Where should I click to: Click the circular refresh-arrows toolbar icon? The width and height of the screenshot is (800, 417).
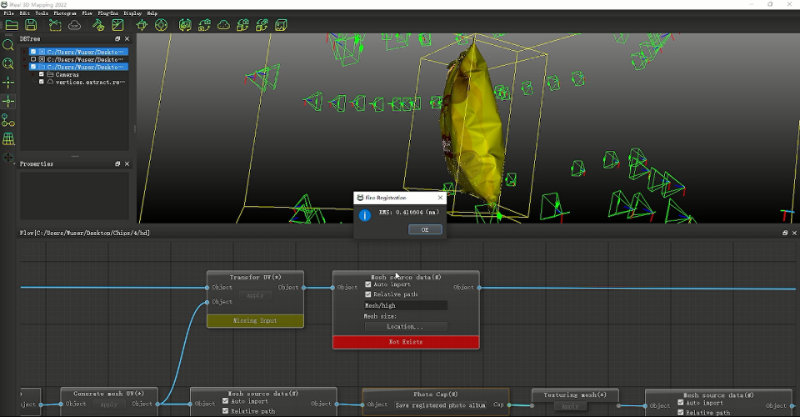185,24
